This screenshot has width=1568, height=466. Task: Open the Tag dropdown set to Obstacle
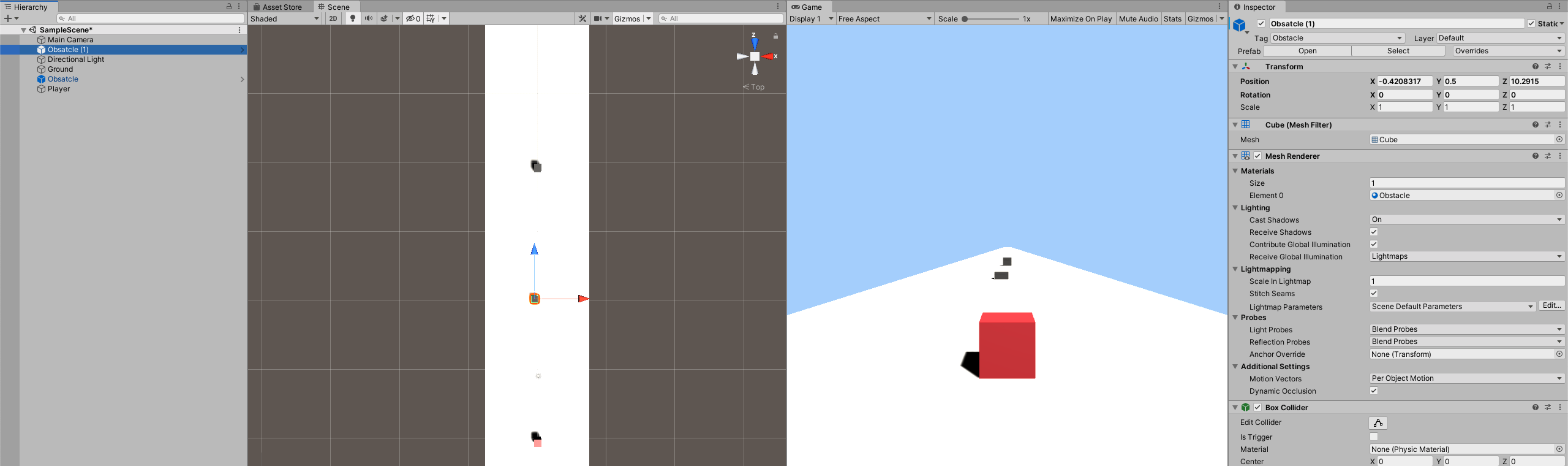[1338, 38]
